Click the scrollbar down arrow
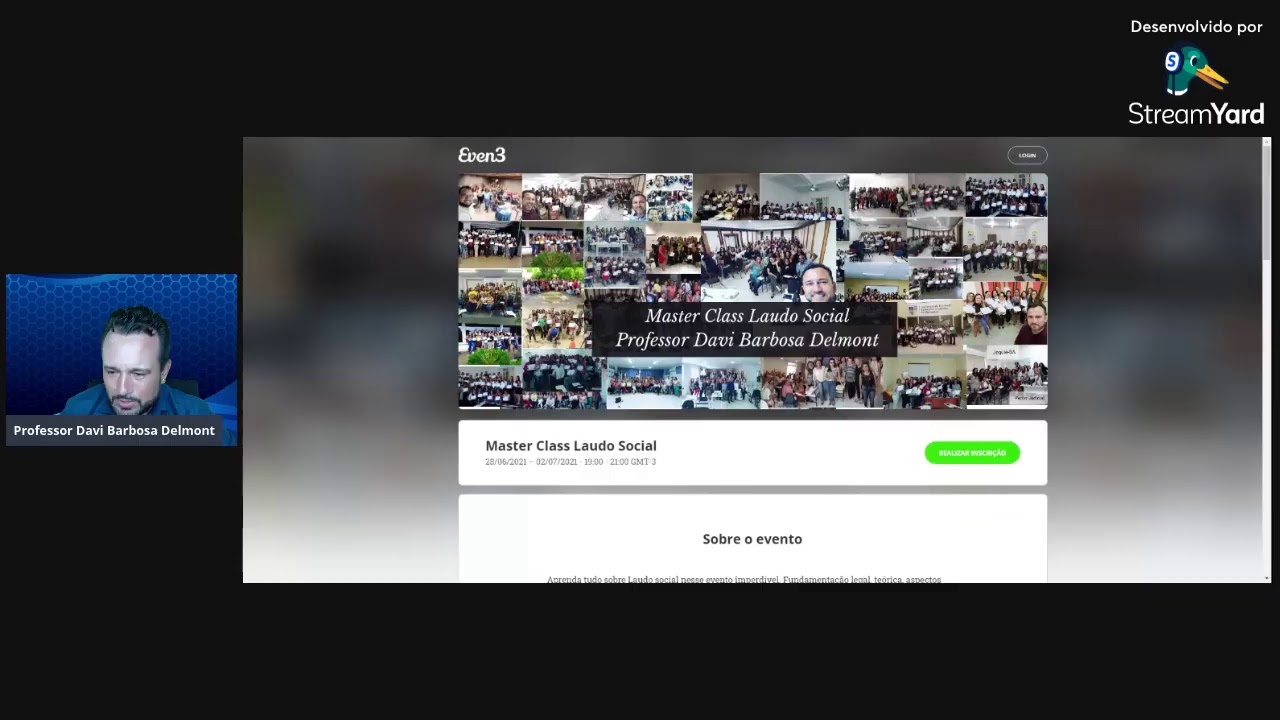This screenshot has width=1280, height=720. pyautogui.click(x=1266, y=578)
